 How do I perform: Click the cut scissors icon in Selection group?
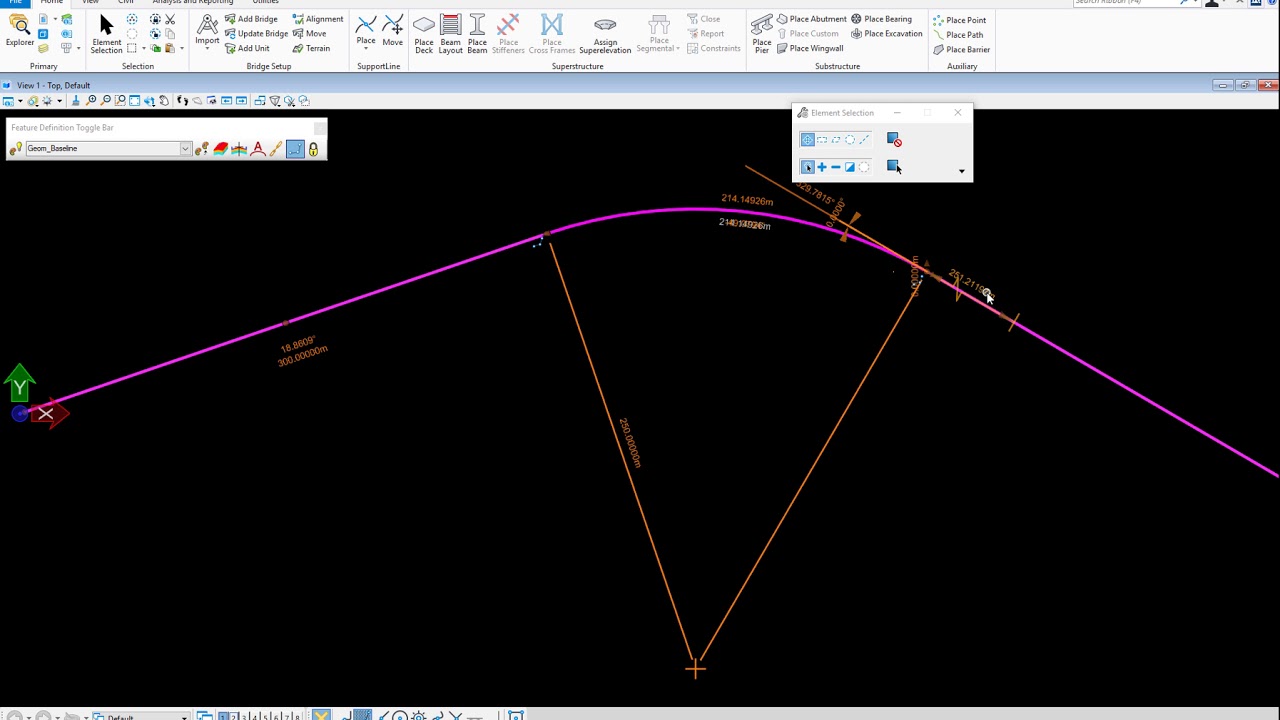pos(170,20)
